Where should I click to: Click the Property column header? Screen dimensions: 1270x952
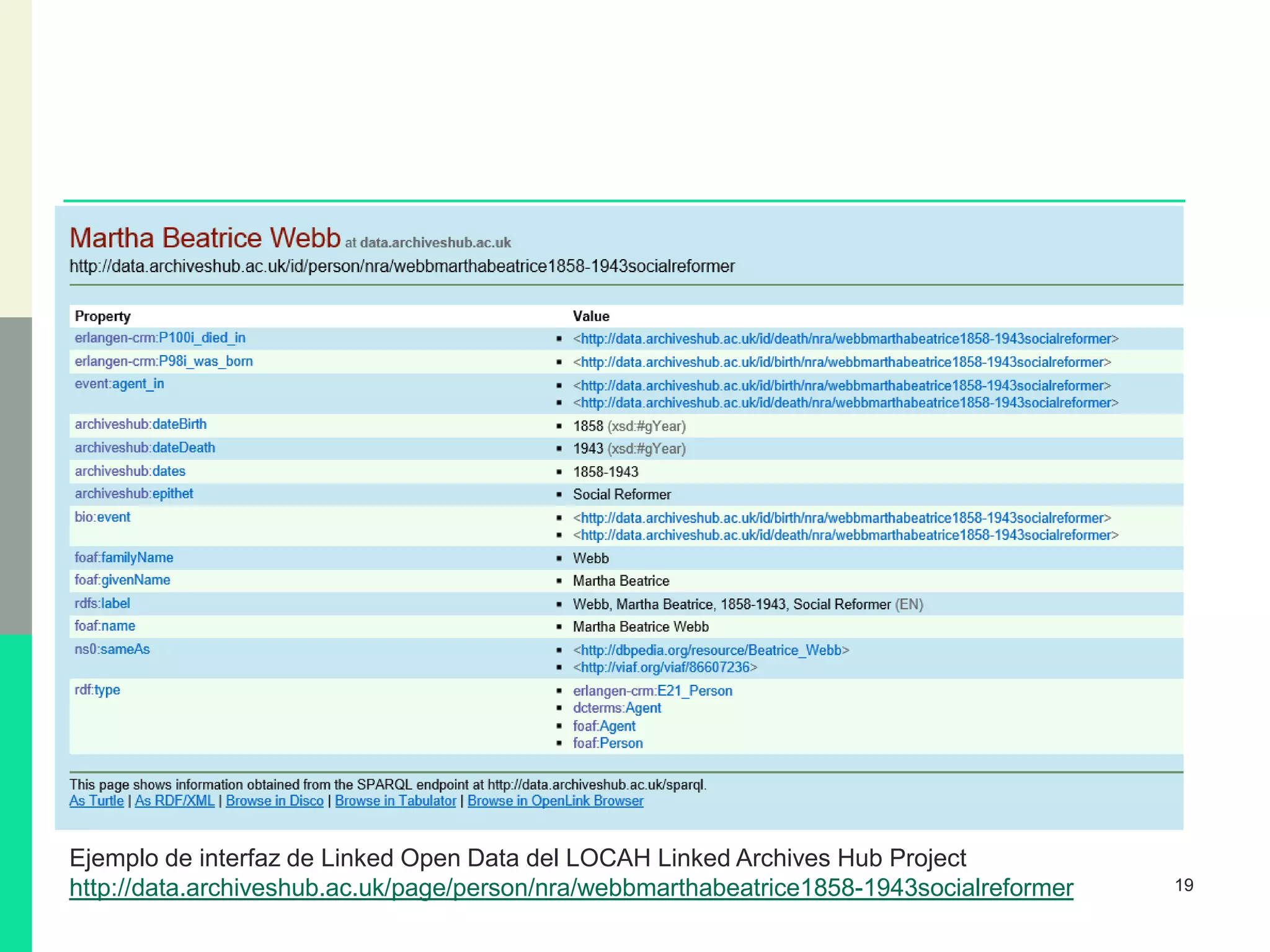[103, 316]
